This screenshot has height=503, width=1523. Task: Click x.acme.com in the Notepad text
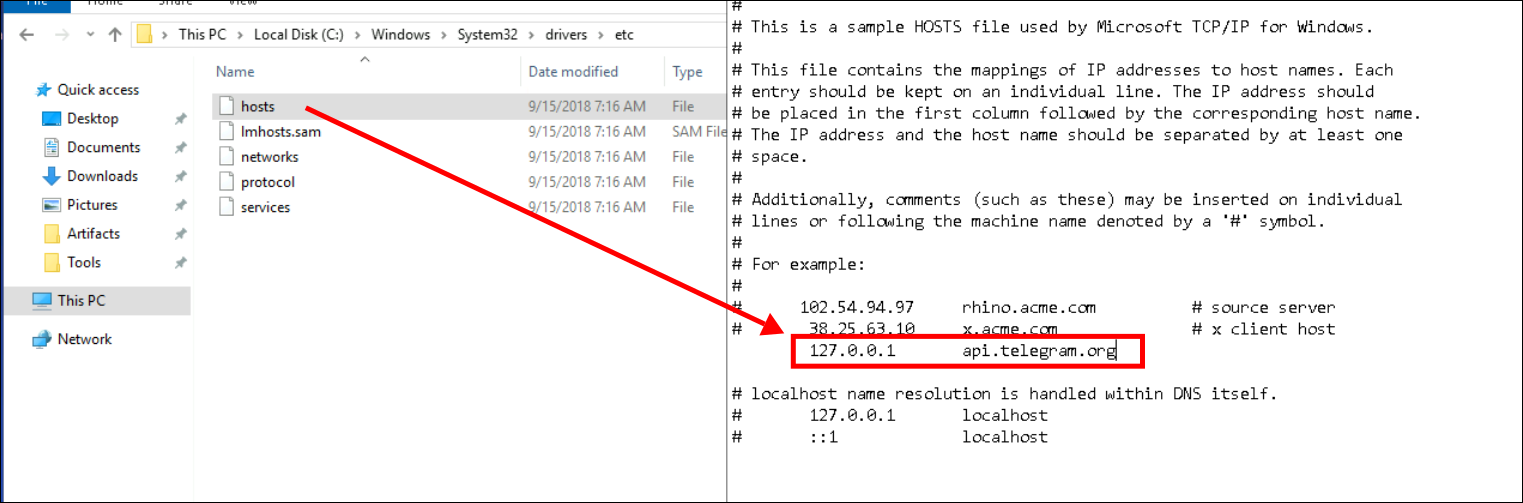[x=1009, y=329]
